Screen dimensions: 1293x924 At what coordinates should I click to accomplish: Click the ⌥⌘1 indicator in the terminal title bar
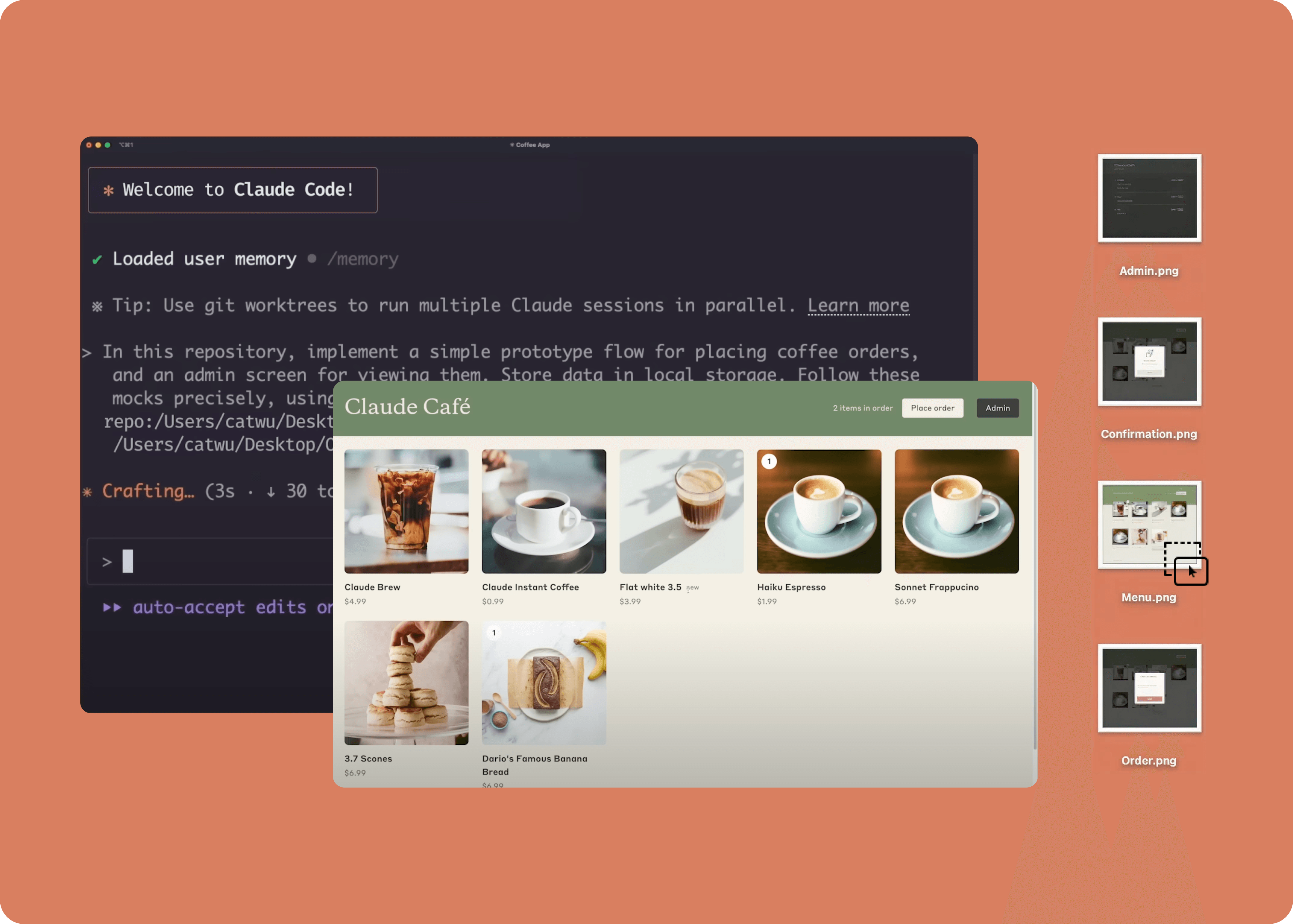point(126,145)
